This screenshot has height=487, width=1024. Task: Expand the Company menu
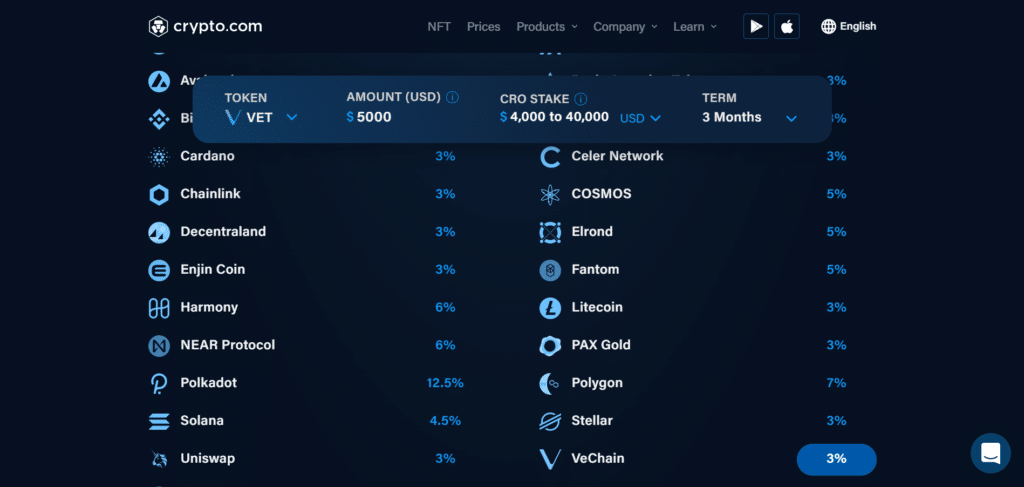(x=626, y=27)
